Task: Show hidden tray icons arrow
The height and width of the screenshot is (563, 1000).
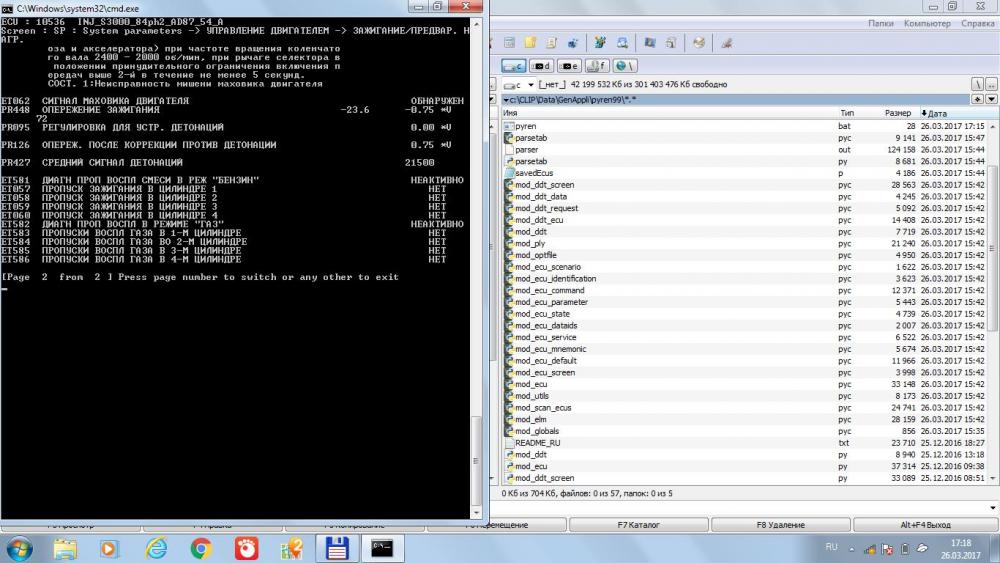Action: (x=851, y=548)
